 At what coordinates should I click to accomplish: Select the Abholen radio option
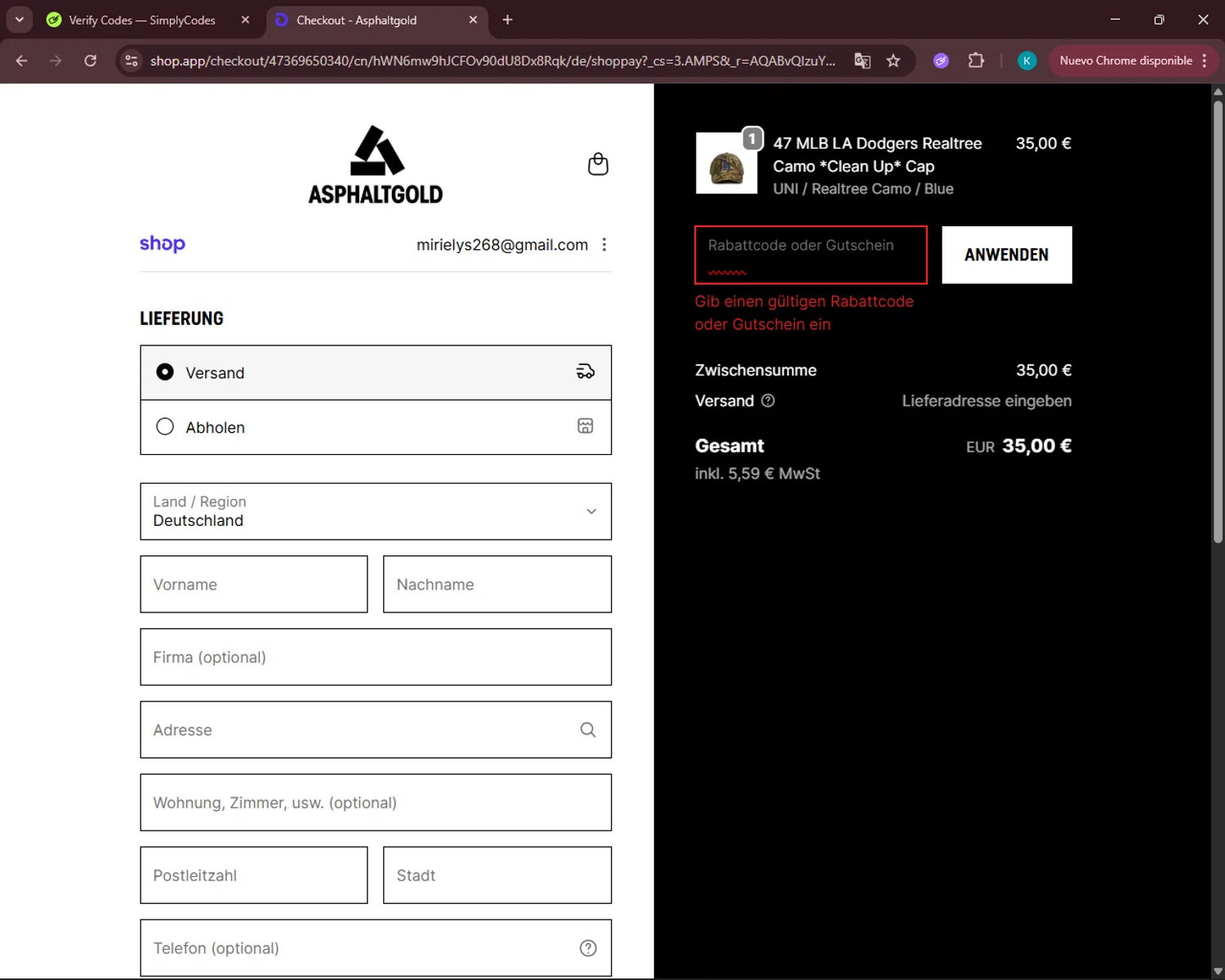point(165,426)
